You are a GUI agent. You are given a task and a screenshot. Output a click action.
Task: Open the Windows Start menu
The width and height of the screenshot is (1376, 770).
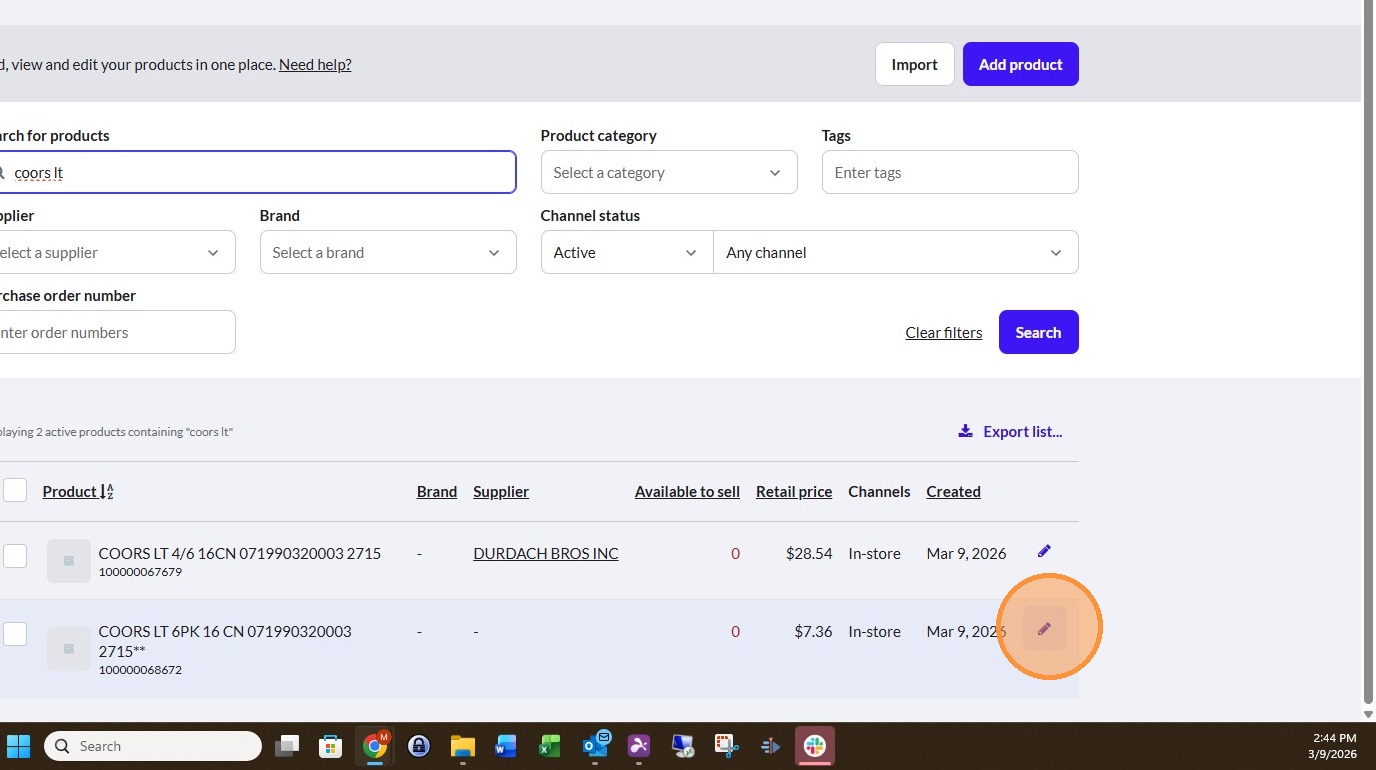point(19,746)
